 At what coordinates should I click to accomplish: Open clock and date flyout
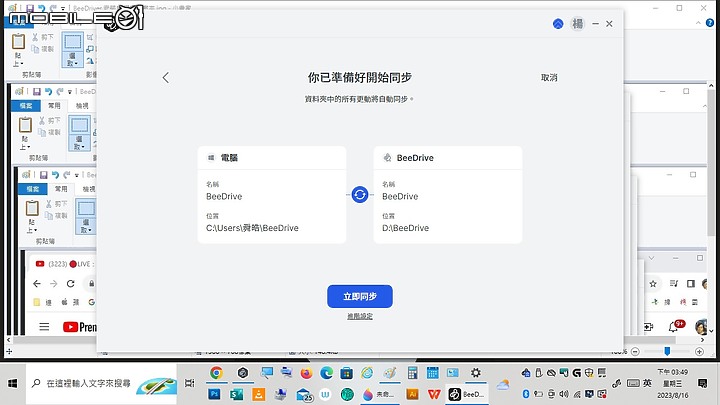tap(673, 383)
